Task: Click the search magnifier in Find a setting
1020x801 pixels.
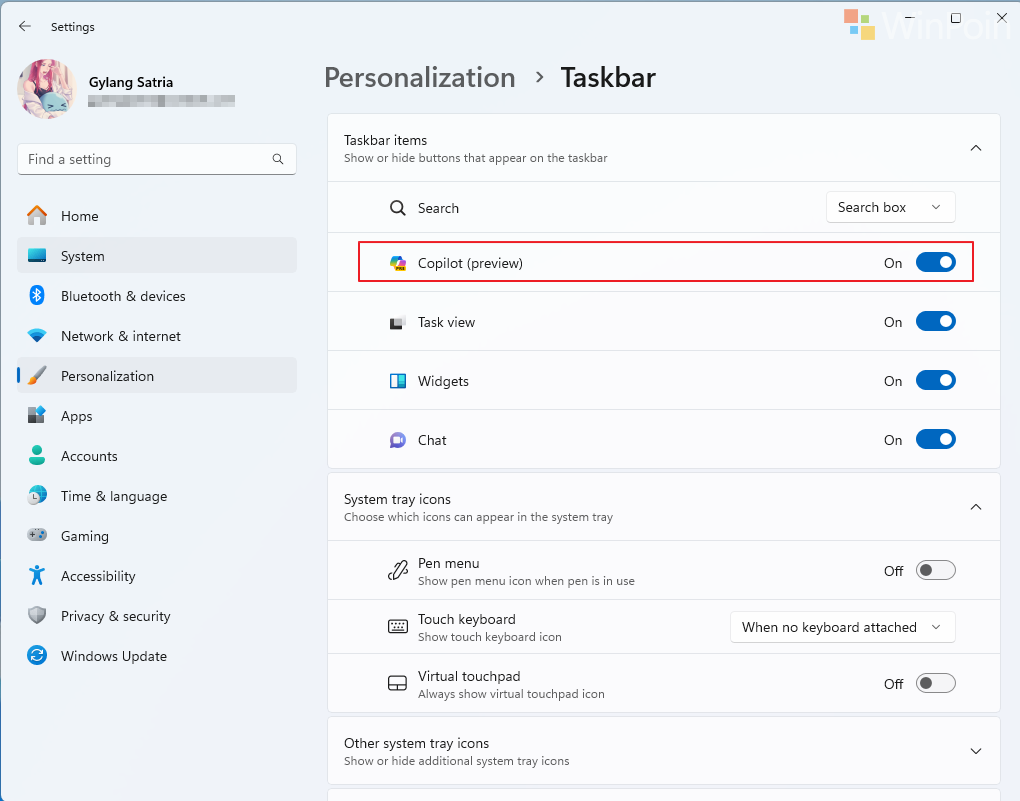Action: click(x=278, y=159)
